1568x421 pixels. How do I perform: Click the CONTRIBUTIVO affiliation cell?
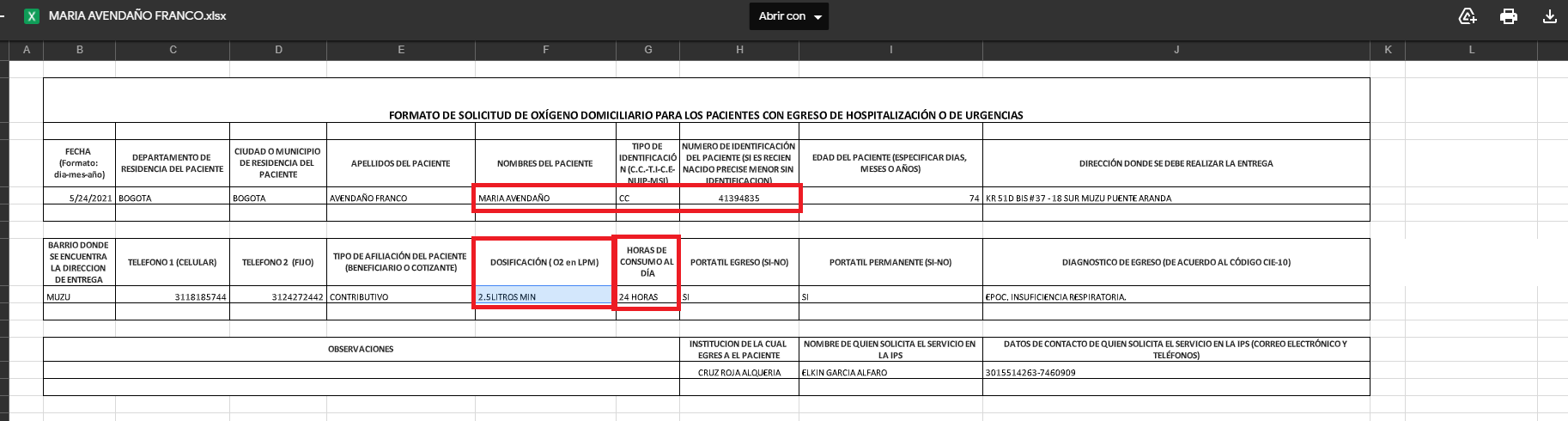tap(401, 296)
